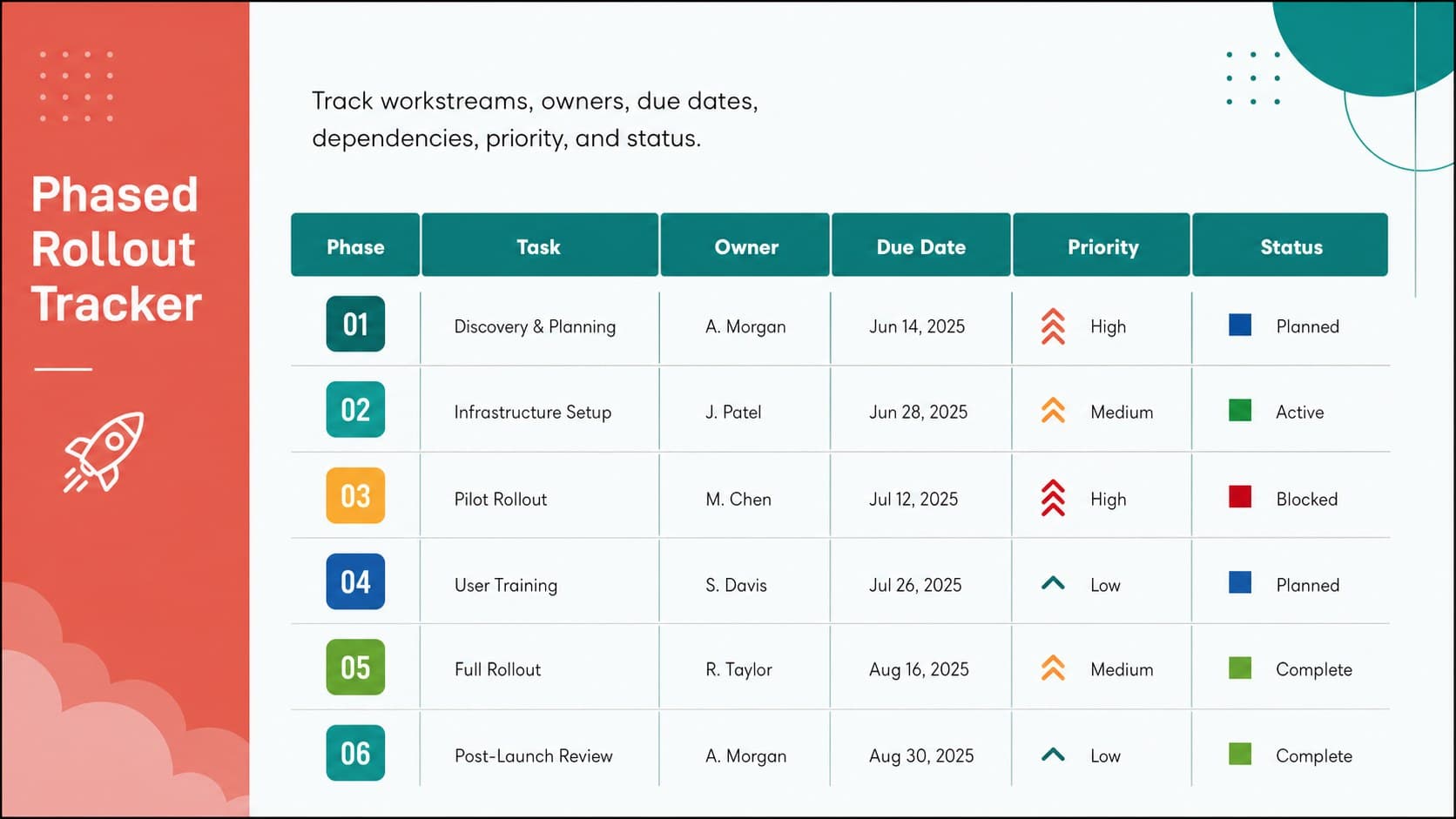Click the blue Planned swatch for Discovery & Planning
Image resolution: width=1456 pixels, height=819 pixels.
click(x=1240, y=325)
